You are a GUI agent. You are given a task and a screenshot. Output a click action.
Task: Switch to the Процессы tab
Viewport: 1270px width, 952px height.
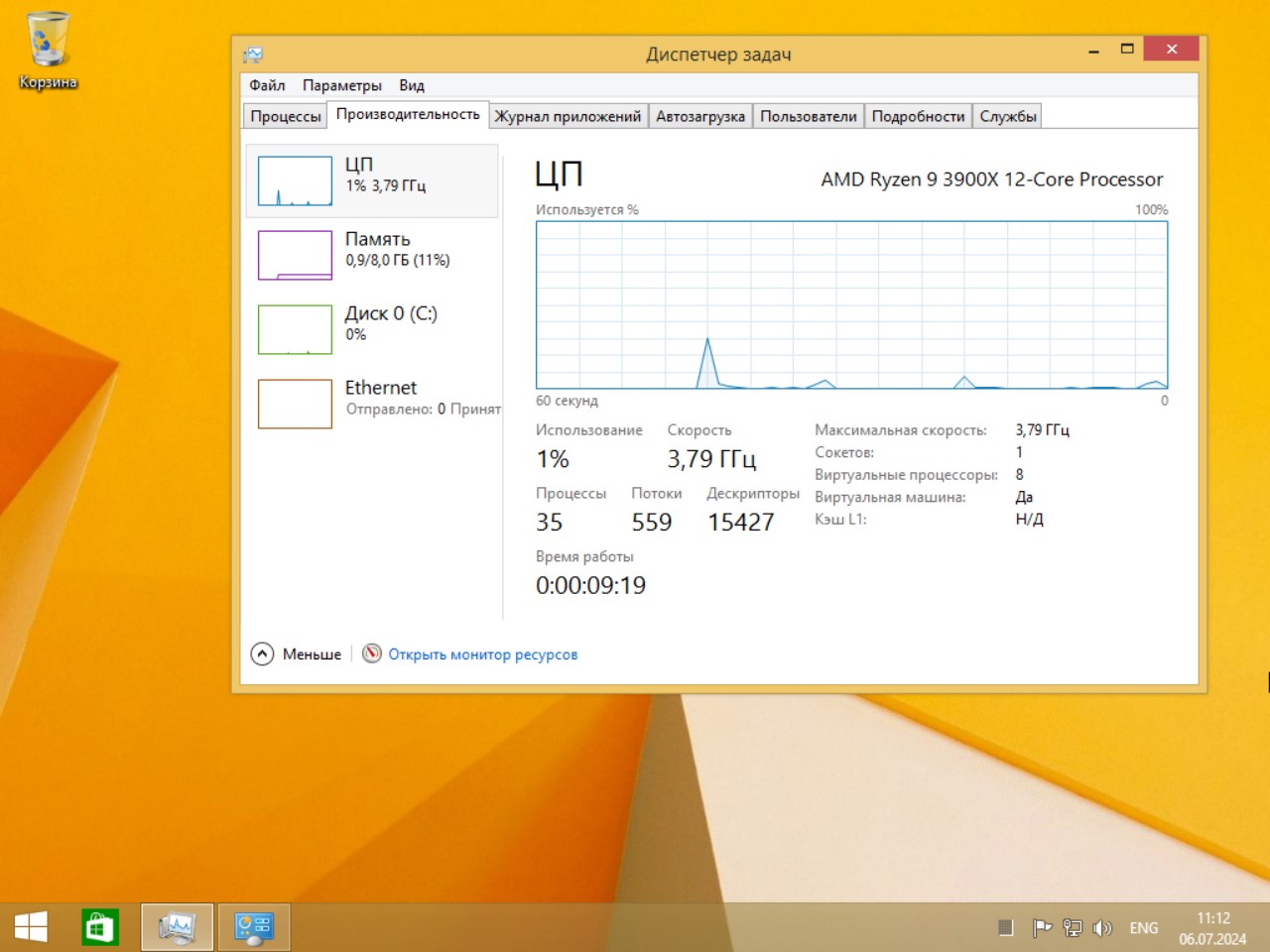[x=285, y=115]
